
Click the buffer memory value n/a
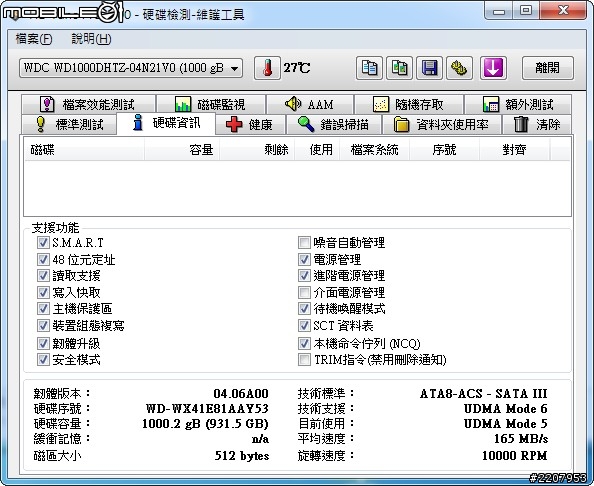tap(260, 439)
